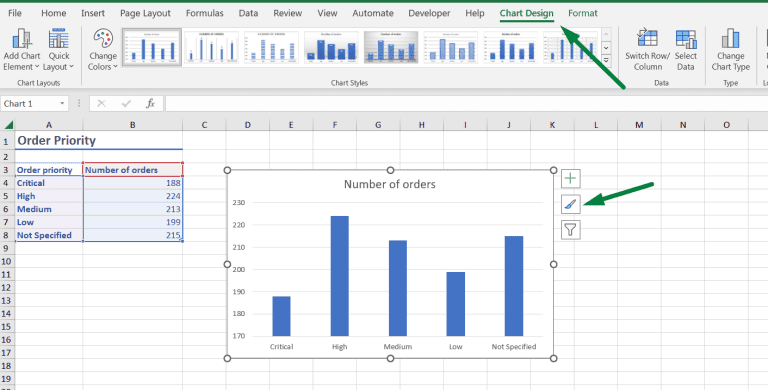Select the Medium bar in chart

(398, 288)
